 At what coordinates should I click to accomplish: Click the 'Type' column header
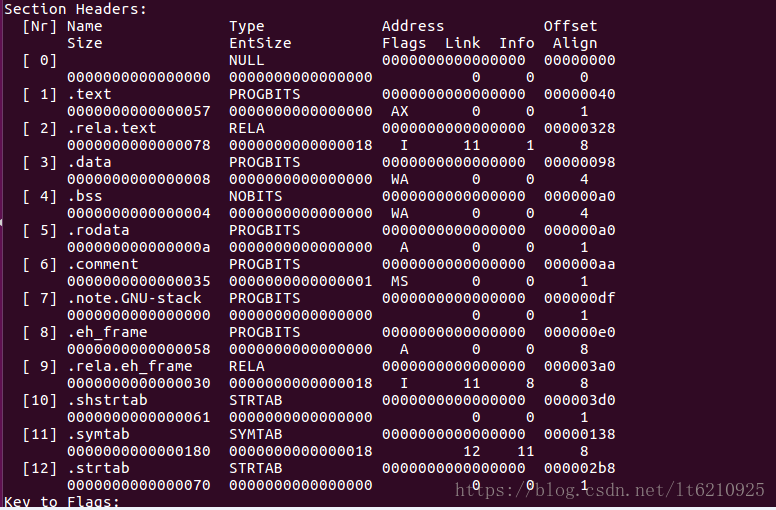[x=246, y=26]
